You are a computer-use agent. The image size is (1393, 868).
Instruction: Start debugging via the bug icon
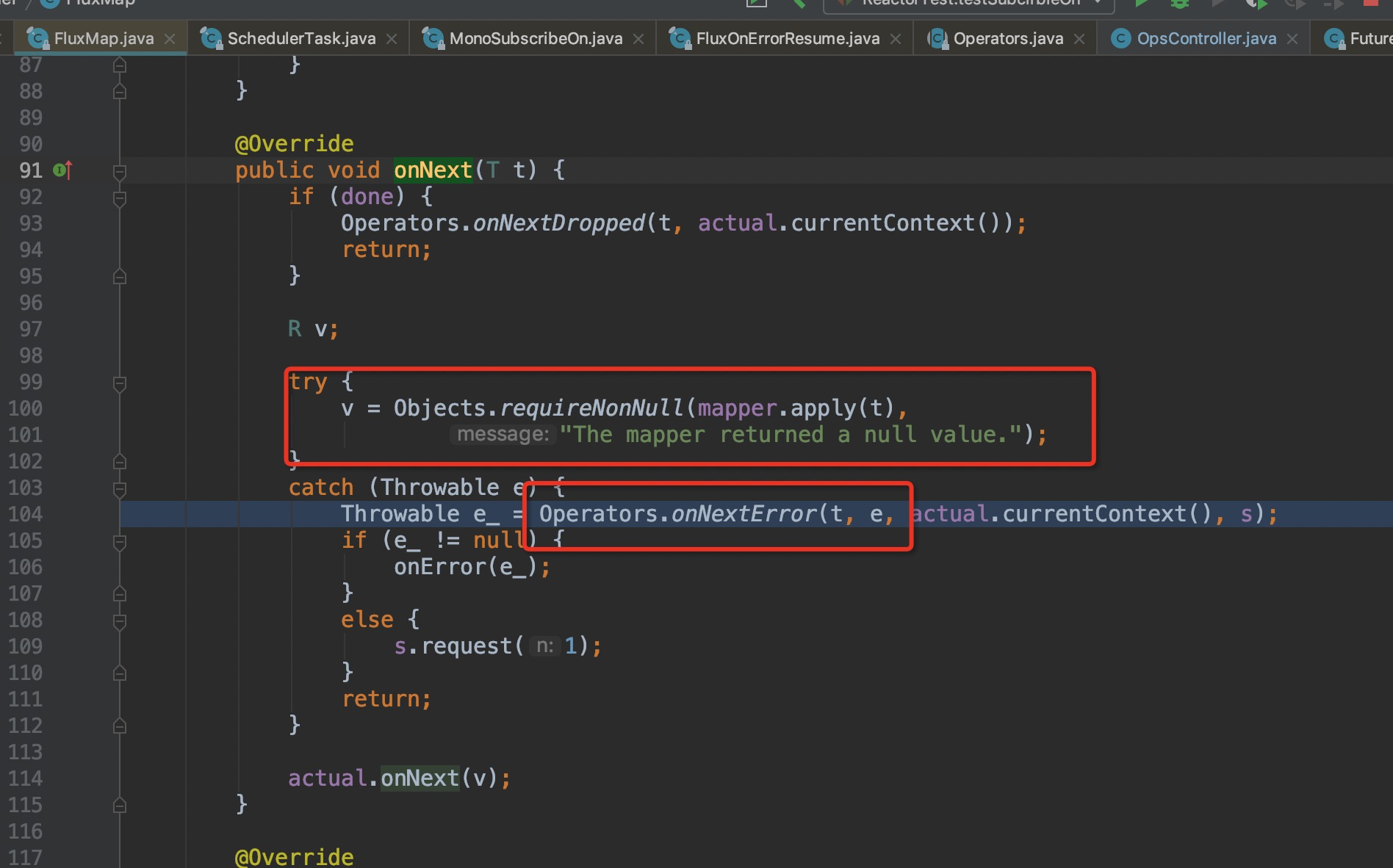[1179, 4]
